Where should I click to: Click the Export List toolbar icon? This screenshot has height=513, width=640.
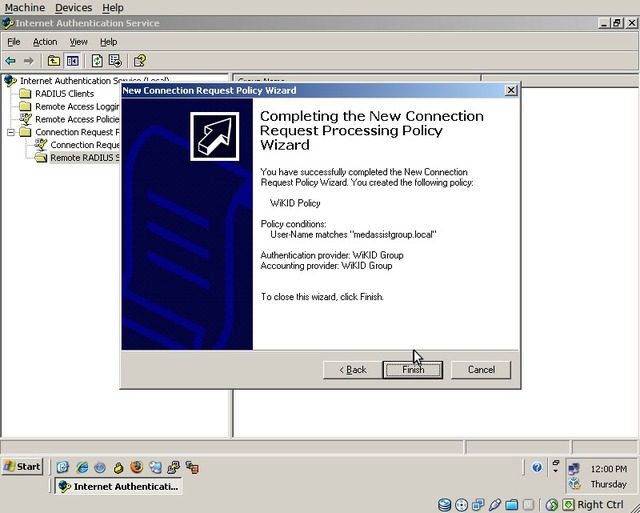(x=115, y=61)
